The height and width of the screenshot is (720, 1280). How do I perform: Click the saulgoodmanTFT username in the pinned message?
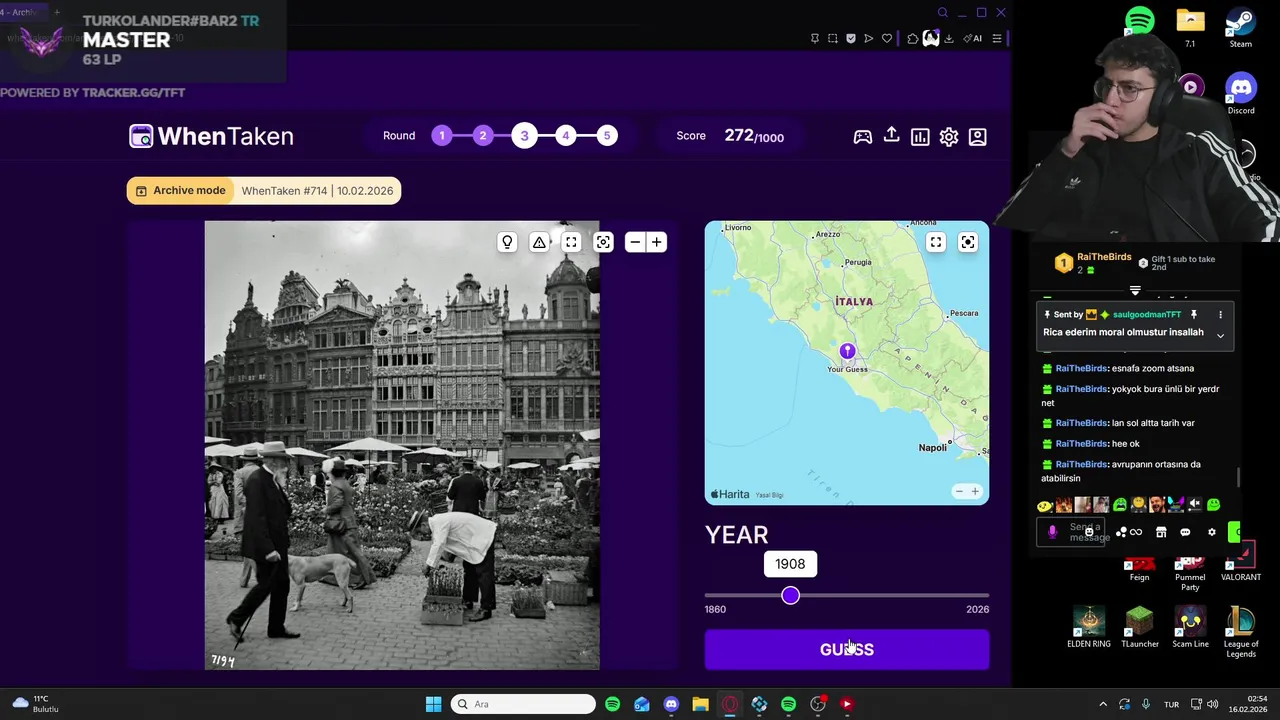(x=1146, y=315)
